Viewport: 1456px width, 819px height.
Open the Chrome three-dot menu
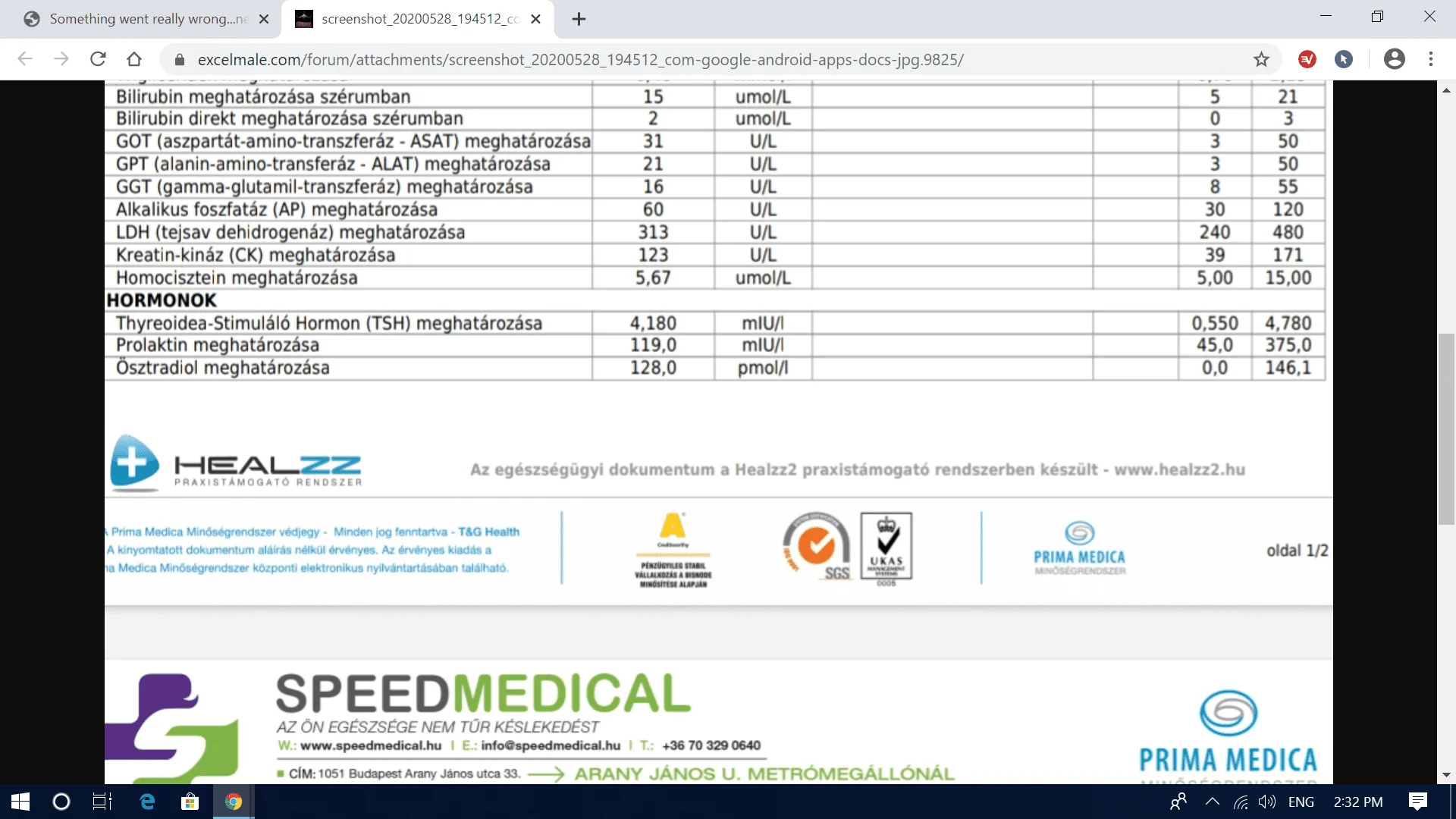point(1431,59)
